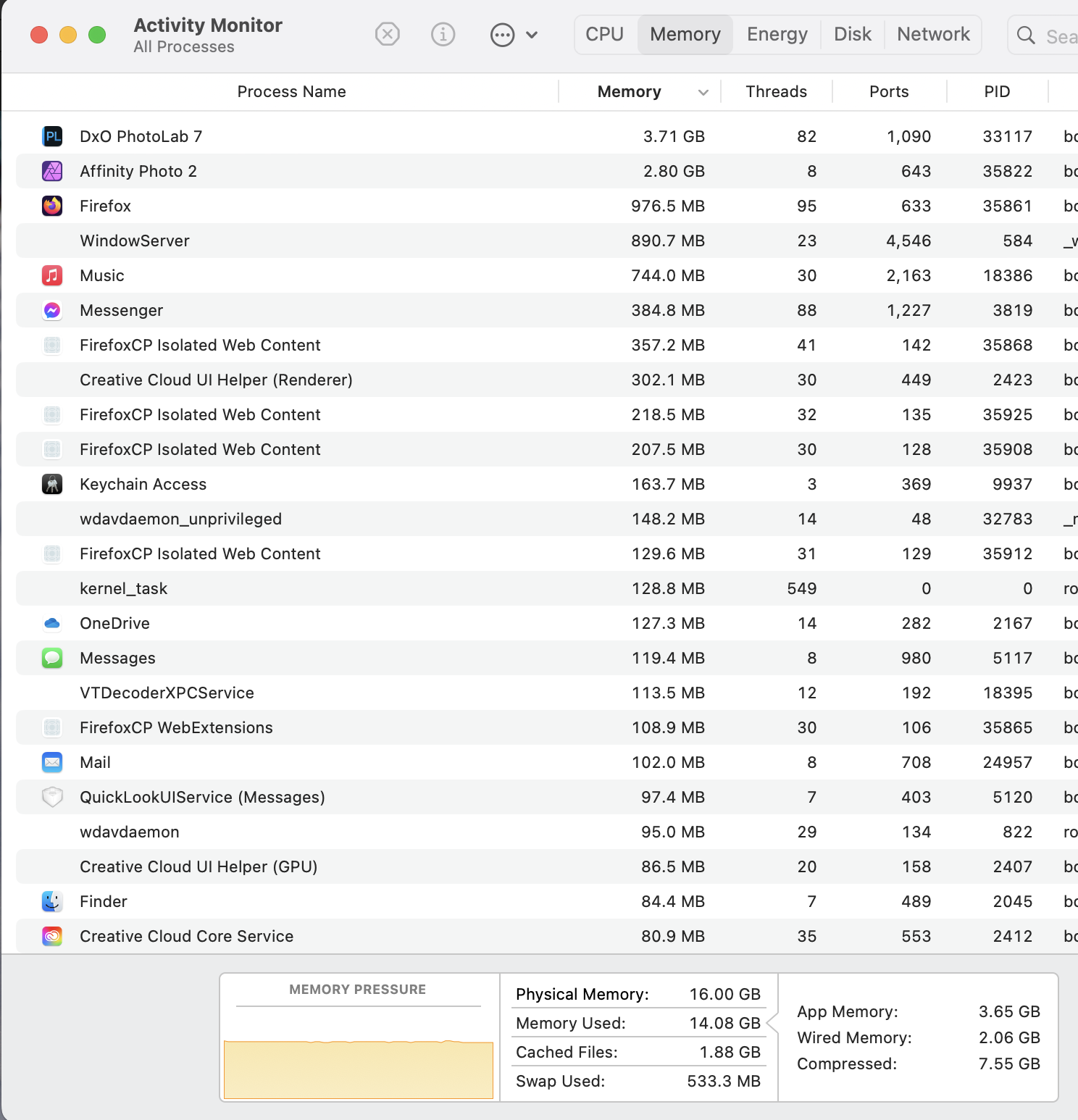Screen dimensions: 1078x1120
Task: Click the Cached Files 1.88 GB value
Action: tap(730, 1052)
